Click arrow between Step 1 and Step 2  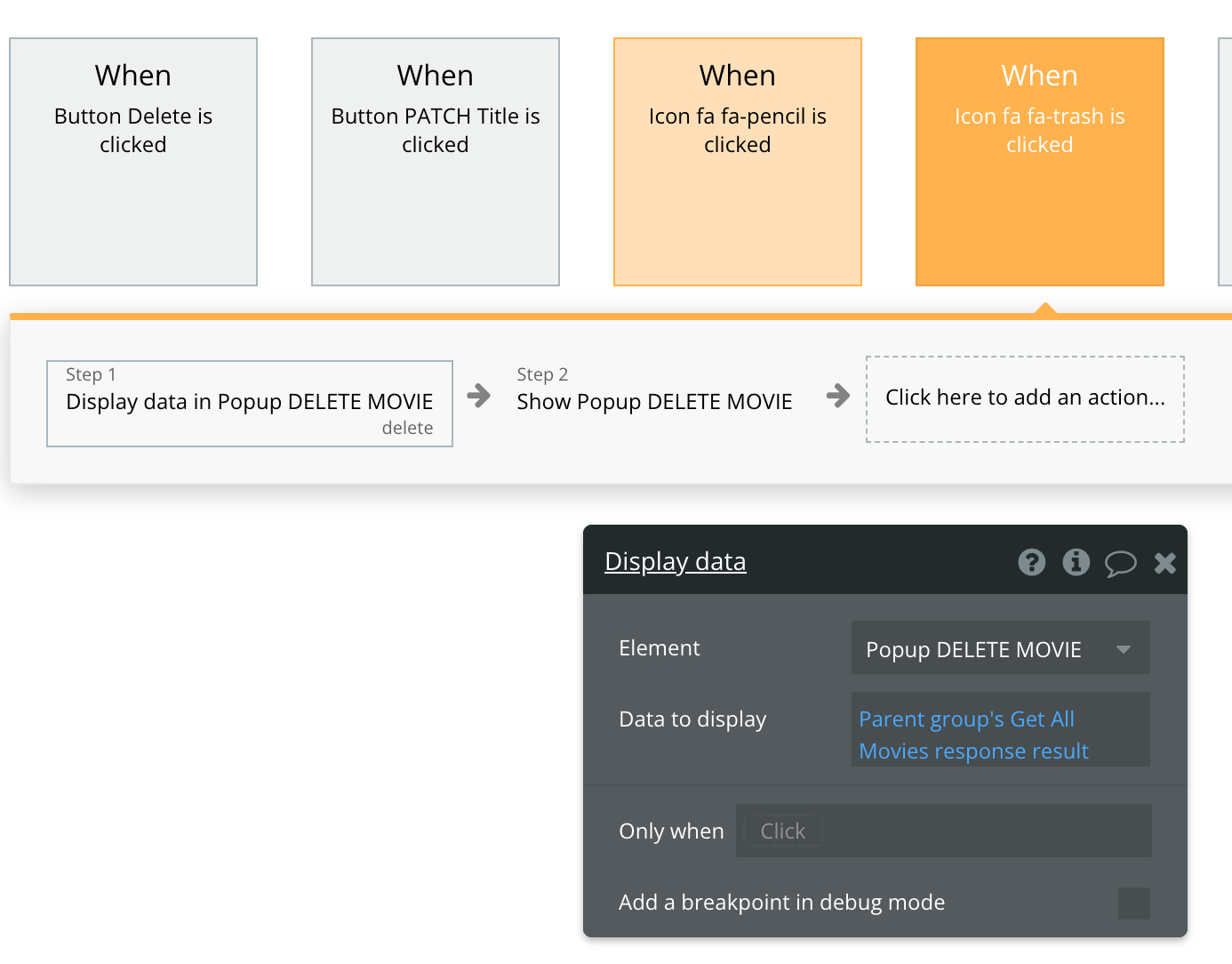(x=479, y=396)
